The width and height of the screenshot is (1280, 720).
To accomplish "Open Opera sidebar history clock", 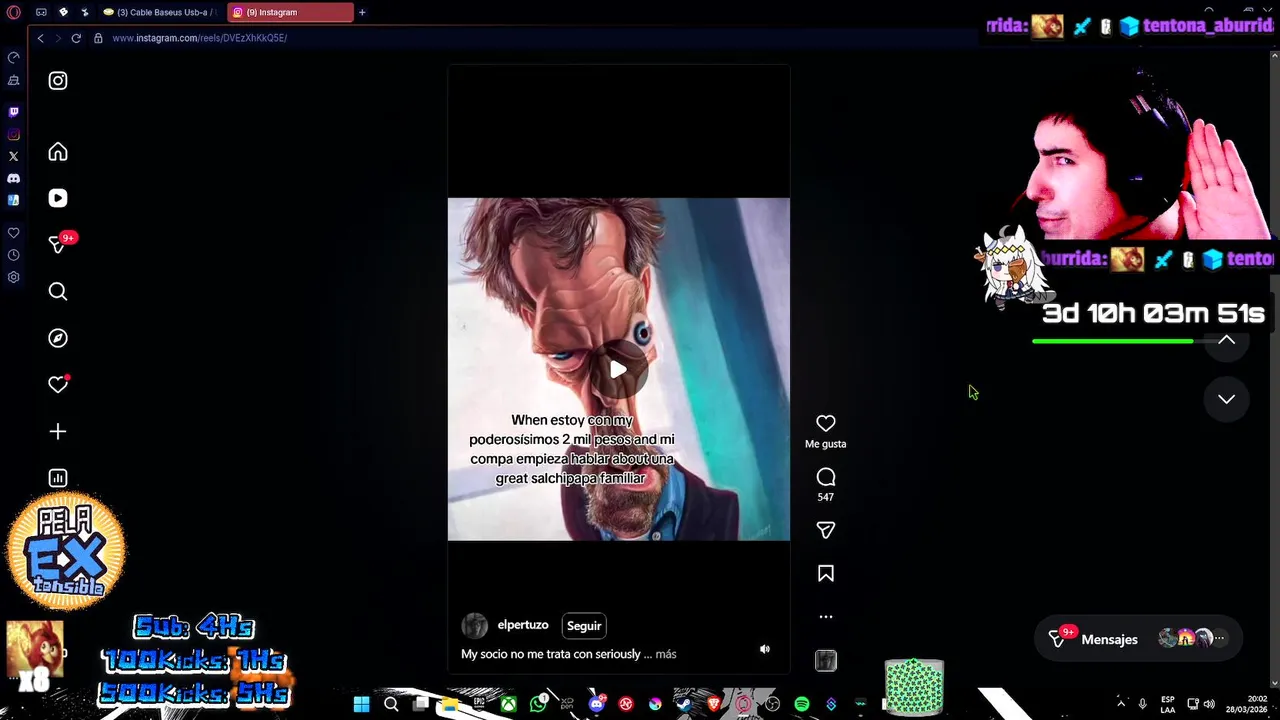I will (13, 255).
